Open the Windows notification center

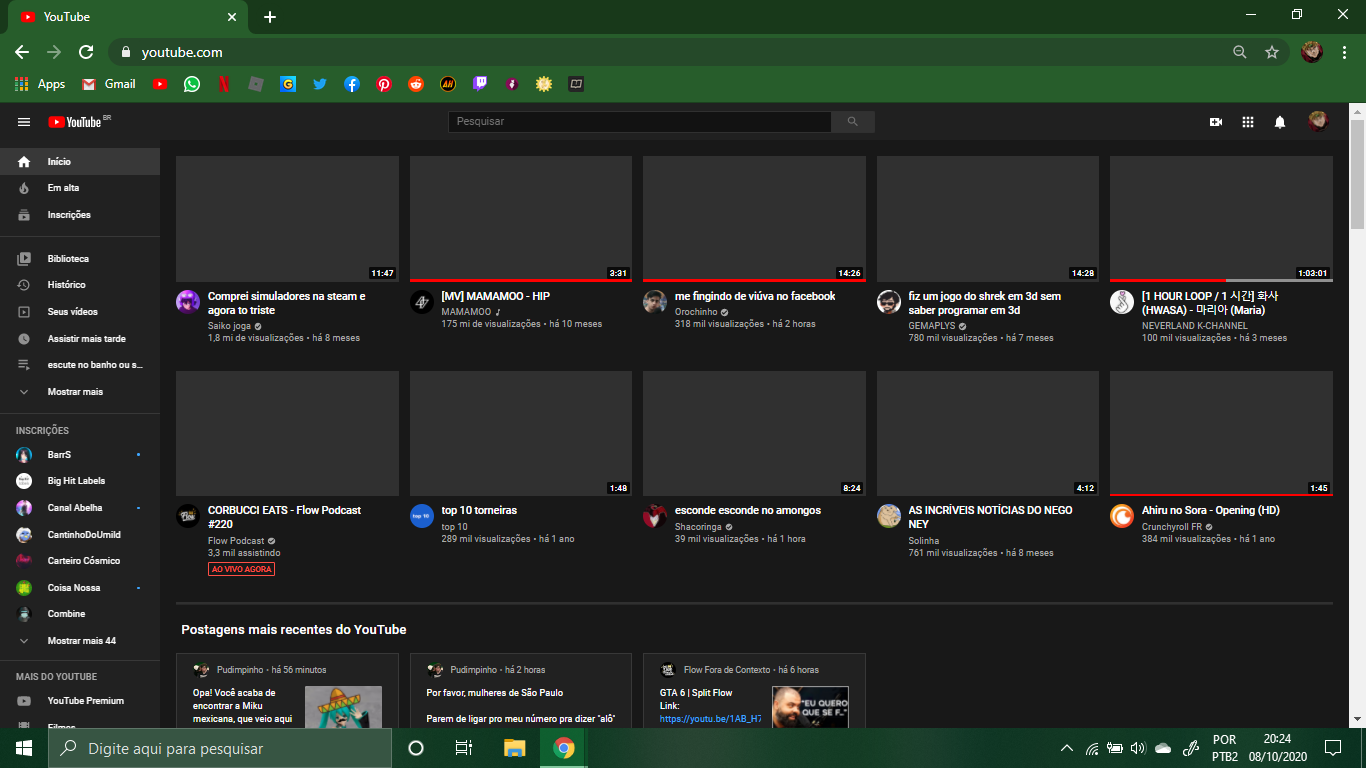(1333, 748)
